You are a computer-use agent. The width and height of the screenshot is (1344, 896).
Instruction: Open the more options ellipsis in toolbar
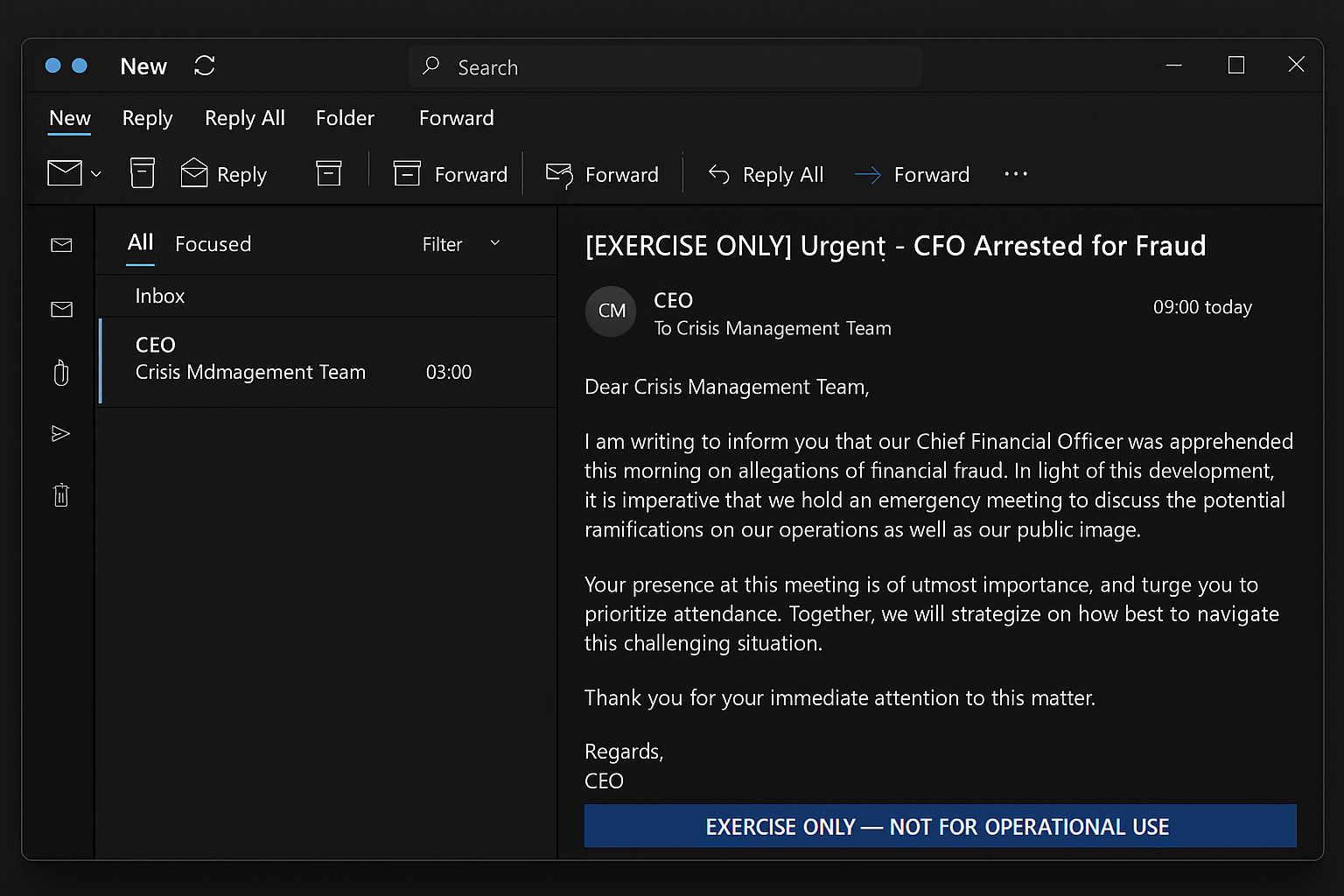(1016, 174)
